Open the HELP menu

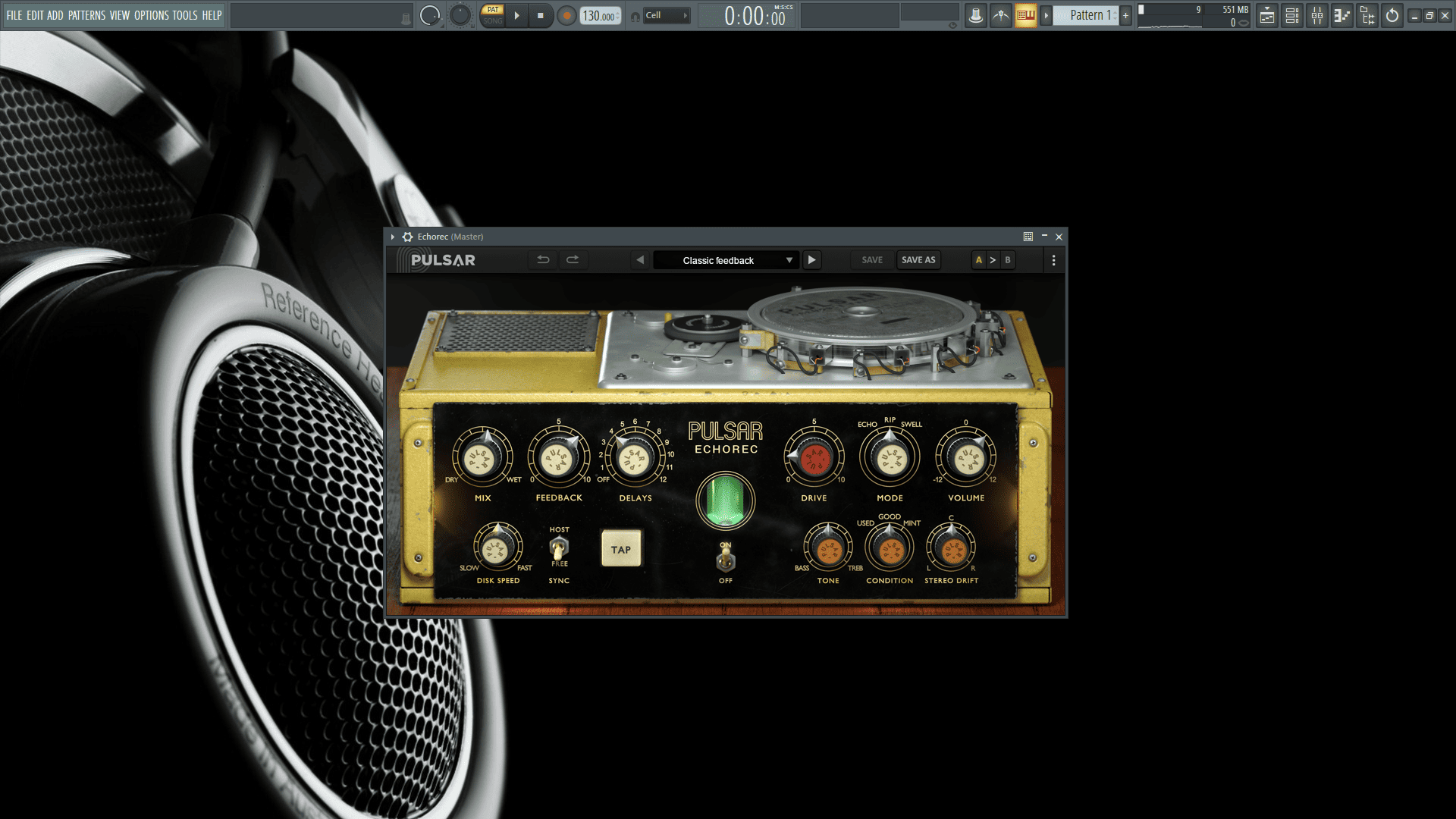212,15
